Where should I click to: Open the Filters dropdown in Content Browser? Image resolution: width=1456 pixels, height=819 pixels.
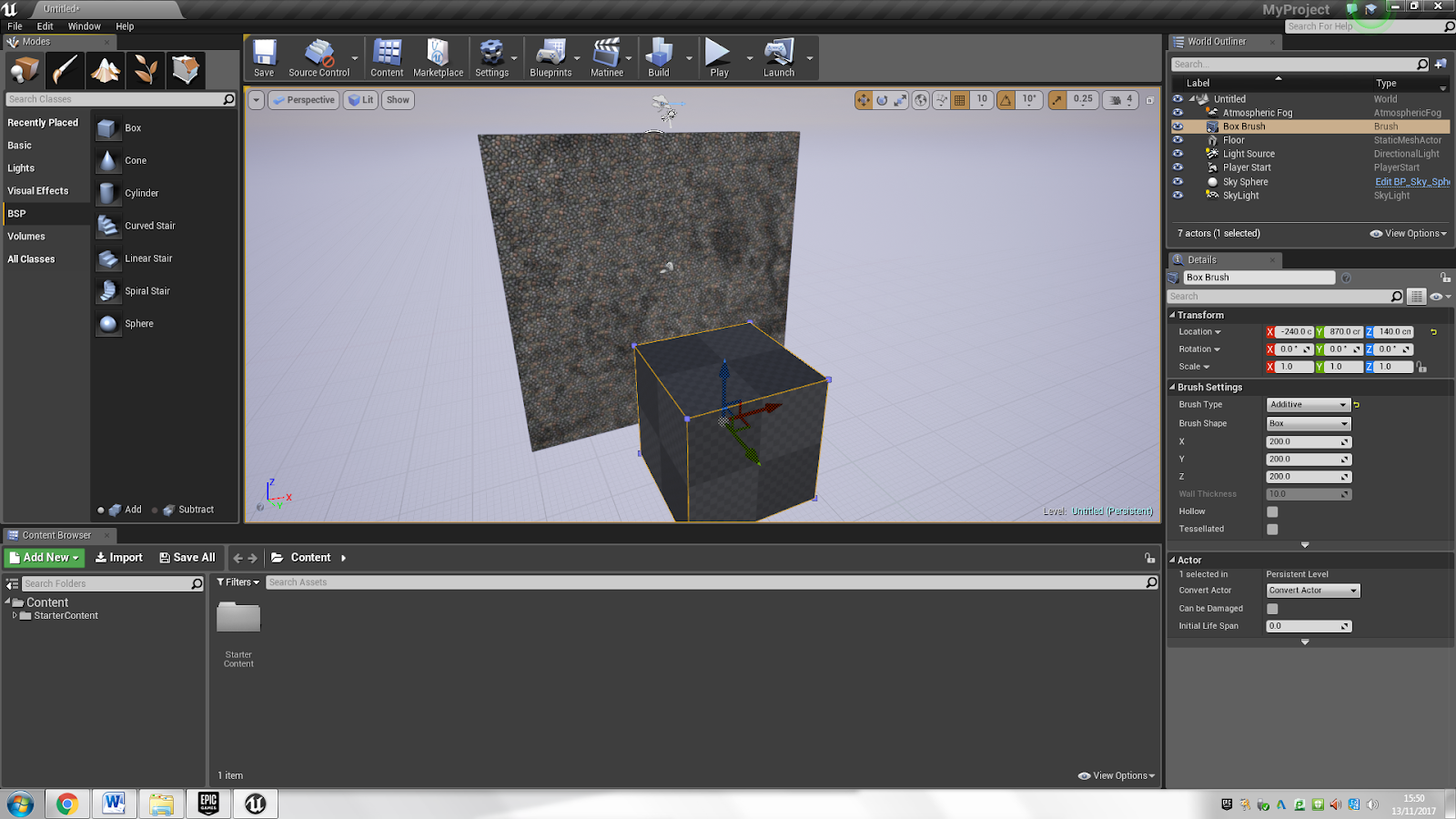click(x=238, y=582)
